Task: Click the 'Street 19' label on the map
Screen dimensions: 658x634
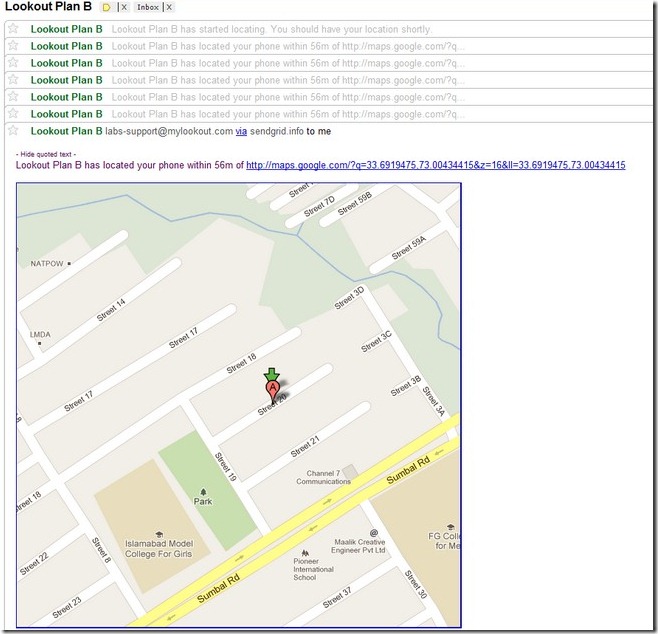Action: click(226, 467)
